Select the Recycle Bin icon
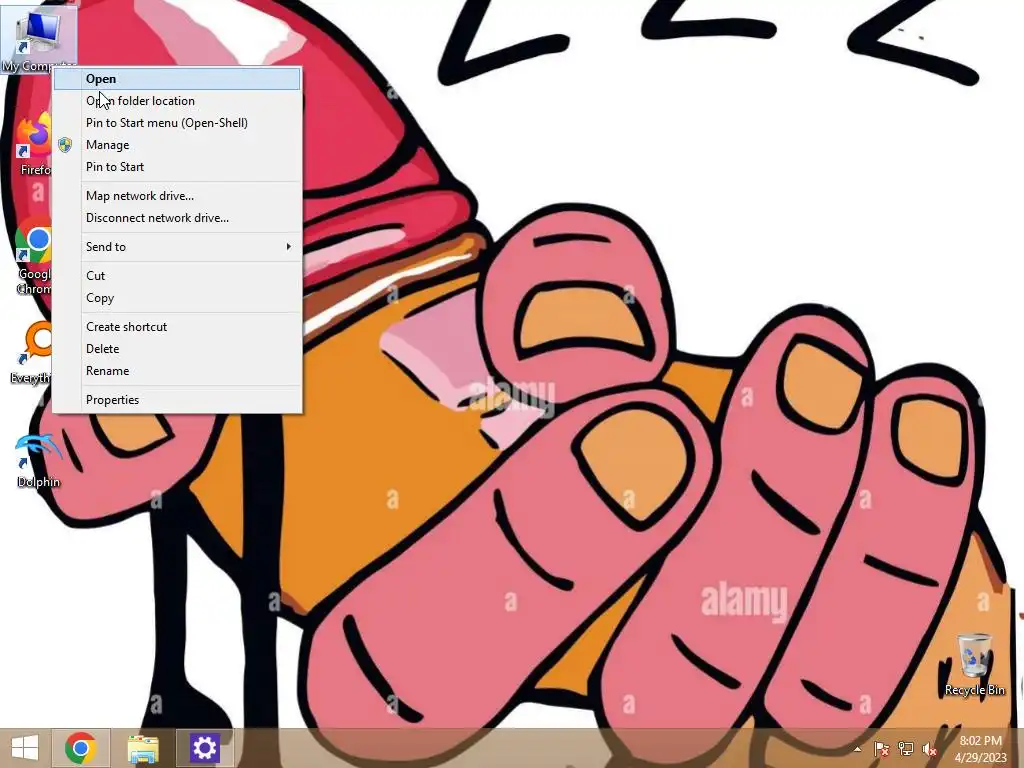1024x768 pixels. tap(974, 665)
